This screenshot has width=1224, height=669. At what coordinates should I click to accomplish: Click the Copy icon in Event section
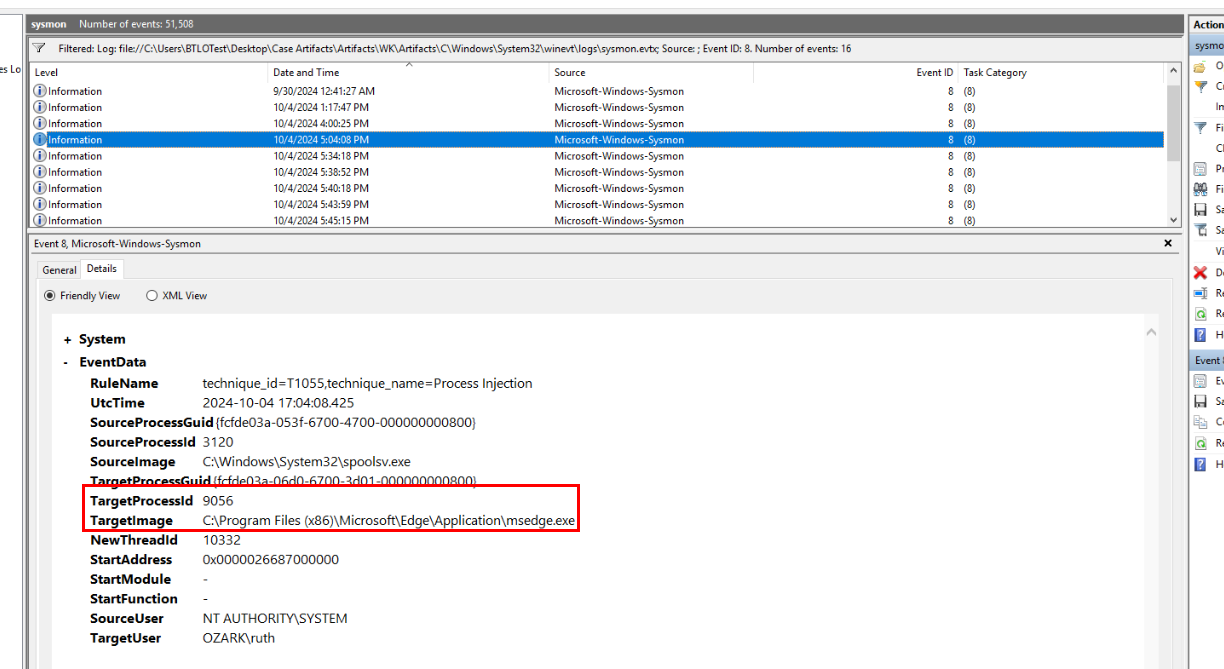[x=1200, y=422]
